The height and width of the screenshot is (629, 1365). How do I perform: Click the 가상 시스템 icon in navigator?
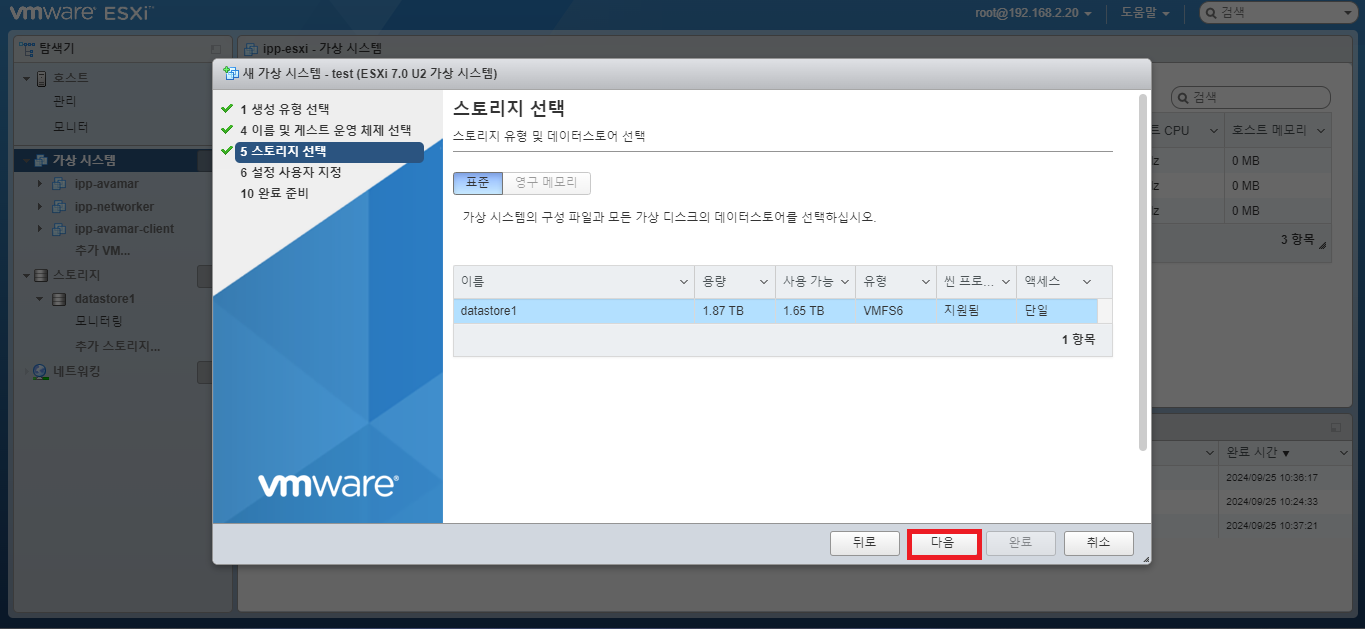coord(42,160)
